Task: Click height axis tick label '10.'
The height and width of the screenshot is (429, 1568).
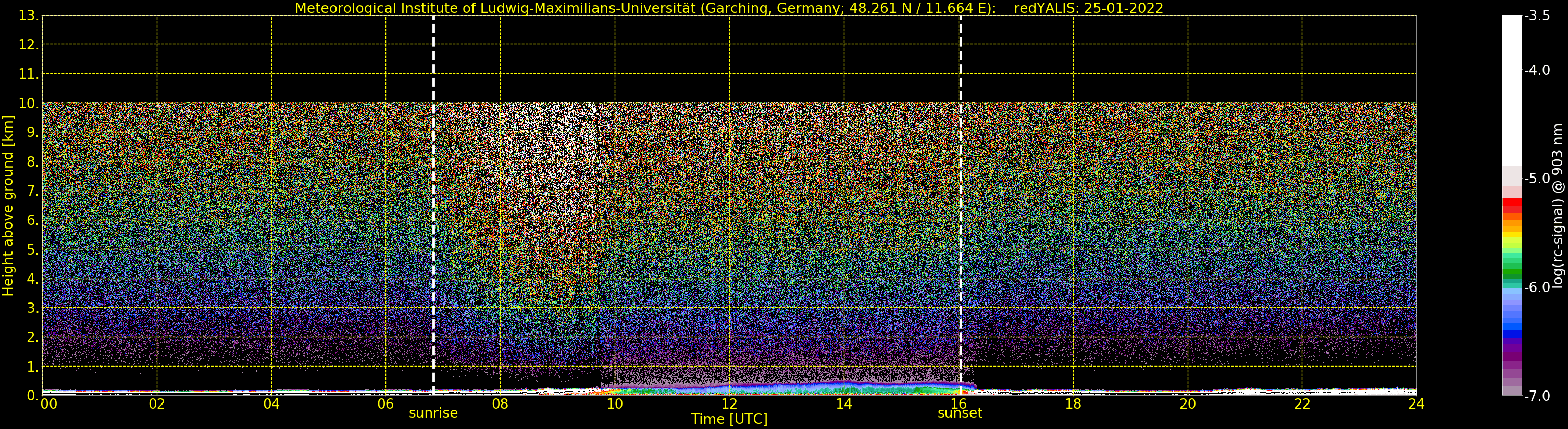Action: (x=29, y=104)
